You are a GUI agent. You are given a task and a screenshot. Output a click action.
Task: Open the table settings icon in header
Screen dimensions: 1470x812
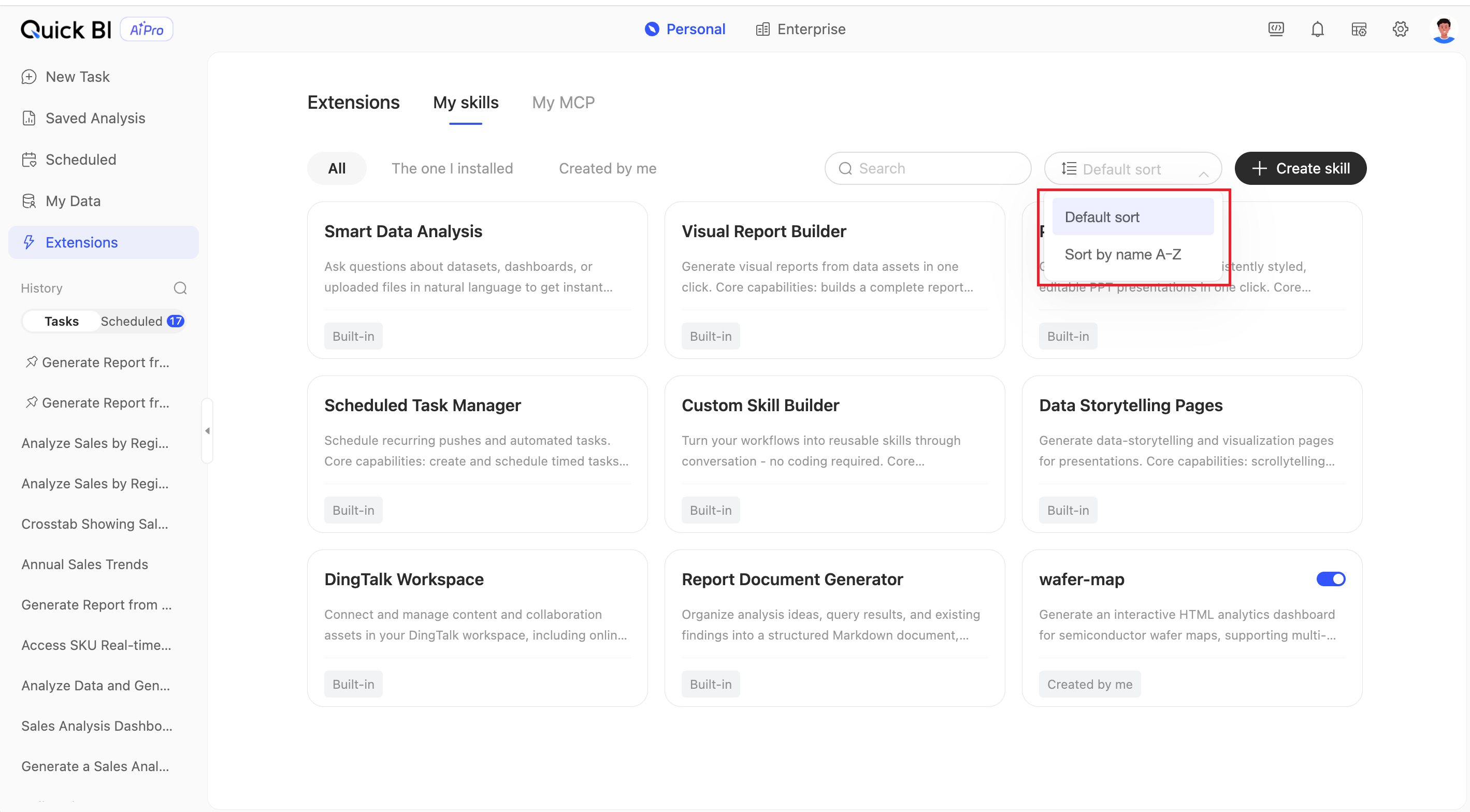[1359, 29]
